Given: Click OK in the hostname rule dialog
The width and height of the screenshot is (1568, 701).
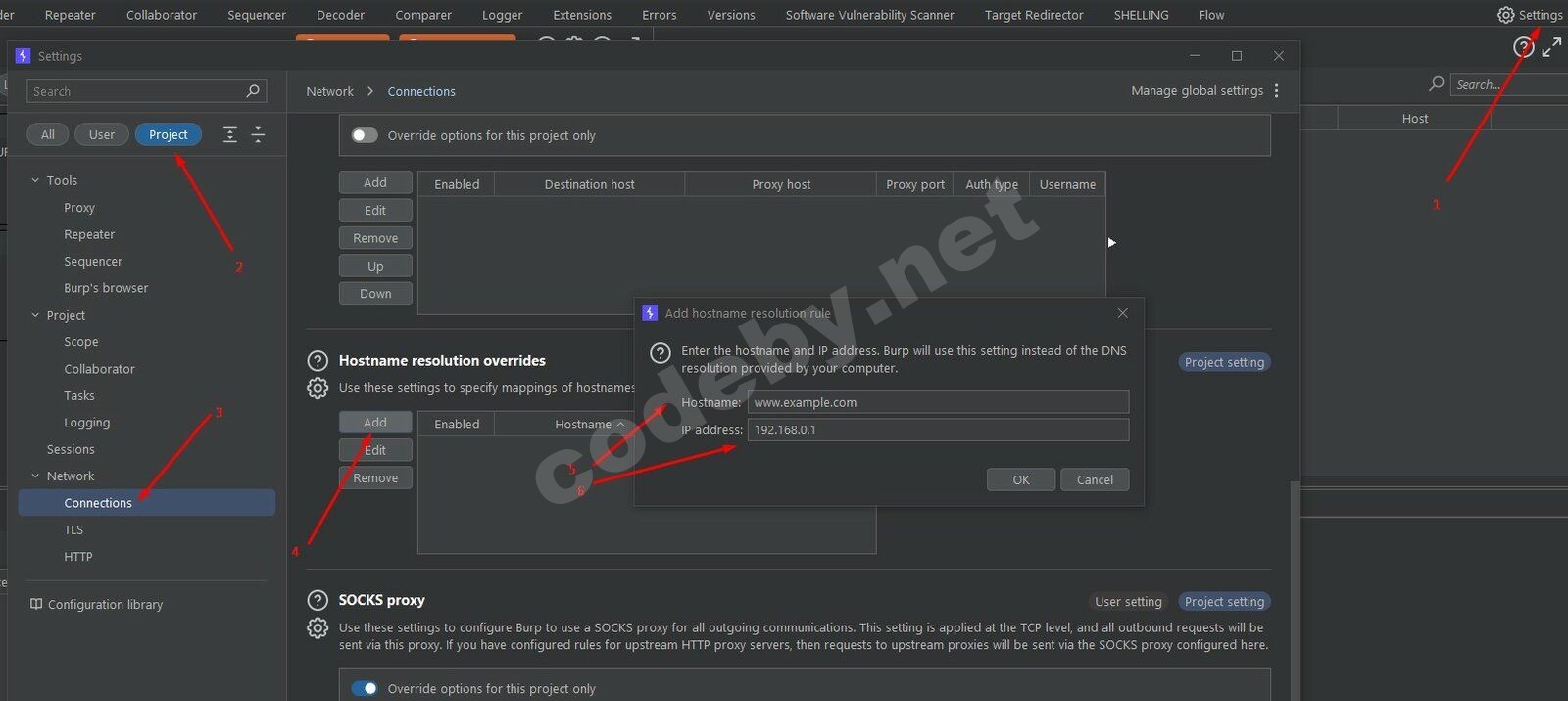Looking at the screenshot, I should pyautogui.click(x=1021, y=479).
